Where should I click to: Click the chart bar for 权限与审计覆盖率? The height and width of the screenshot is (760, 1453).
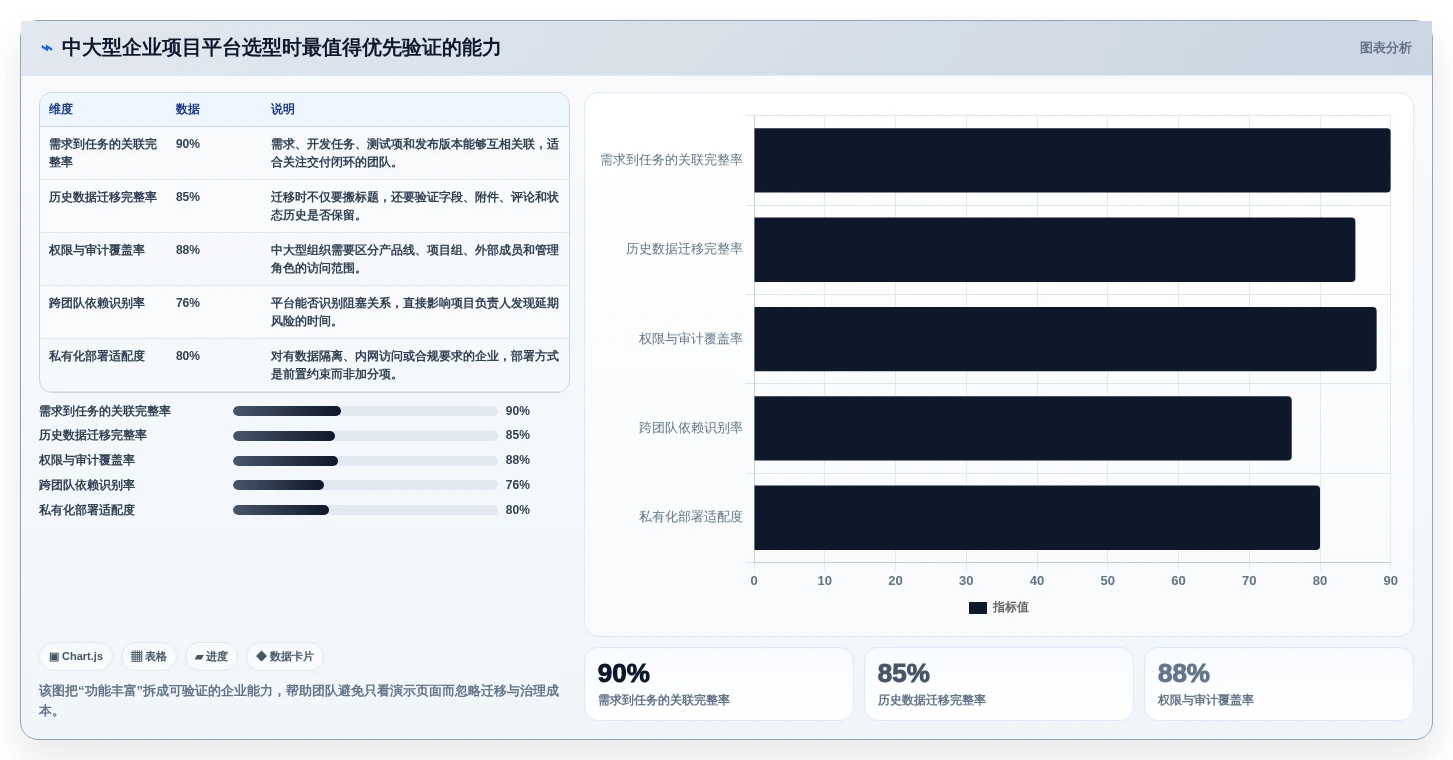(x=1065, y=339)
